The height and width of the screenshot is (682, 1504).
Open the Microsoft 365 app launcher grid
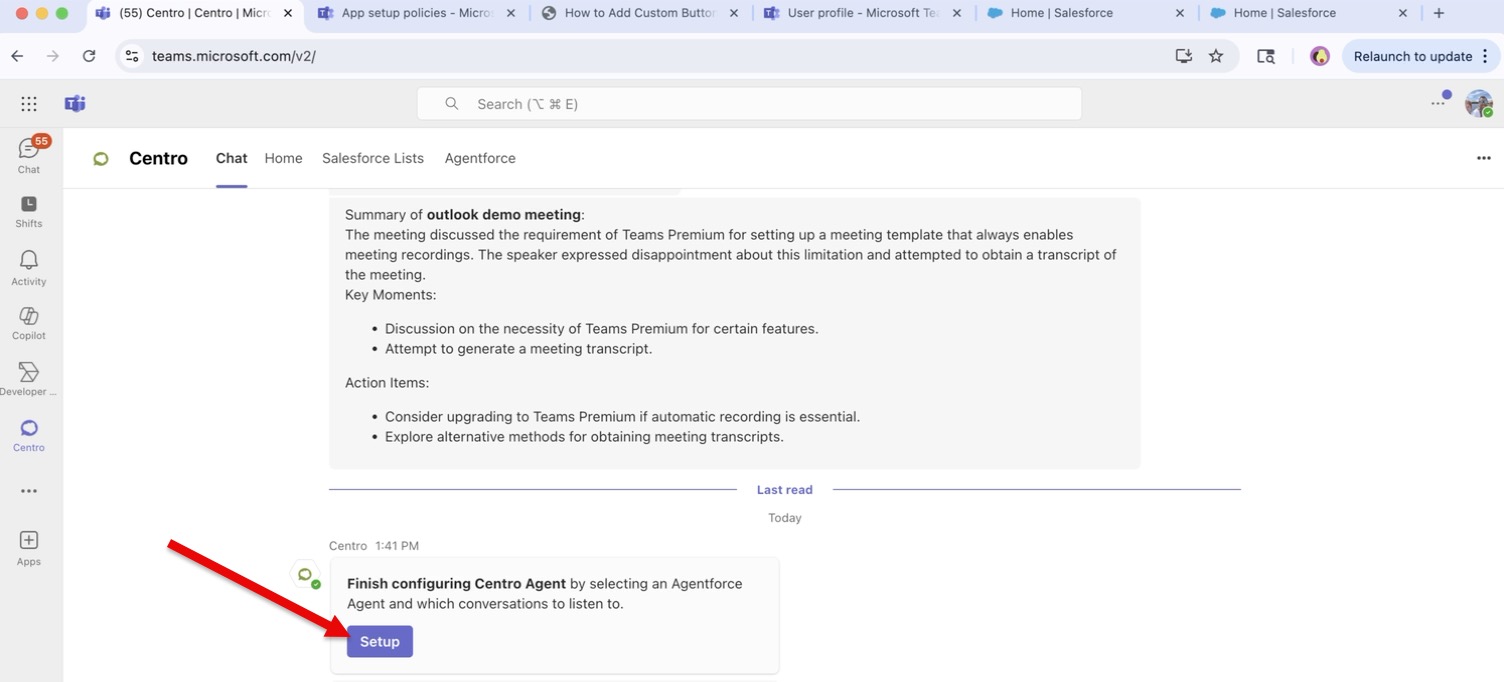29,104
